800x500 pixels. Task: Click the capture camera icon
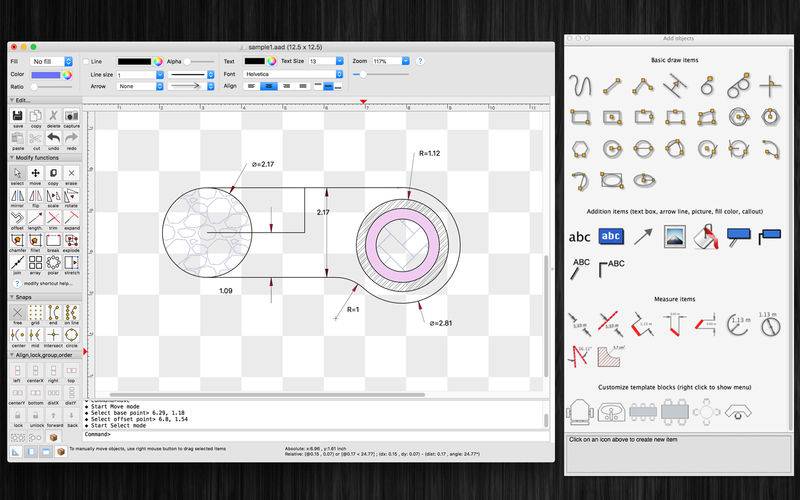pos(71,117)
